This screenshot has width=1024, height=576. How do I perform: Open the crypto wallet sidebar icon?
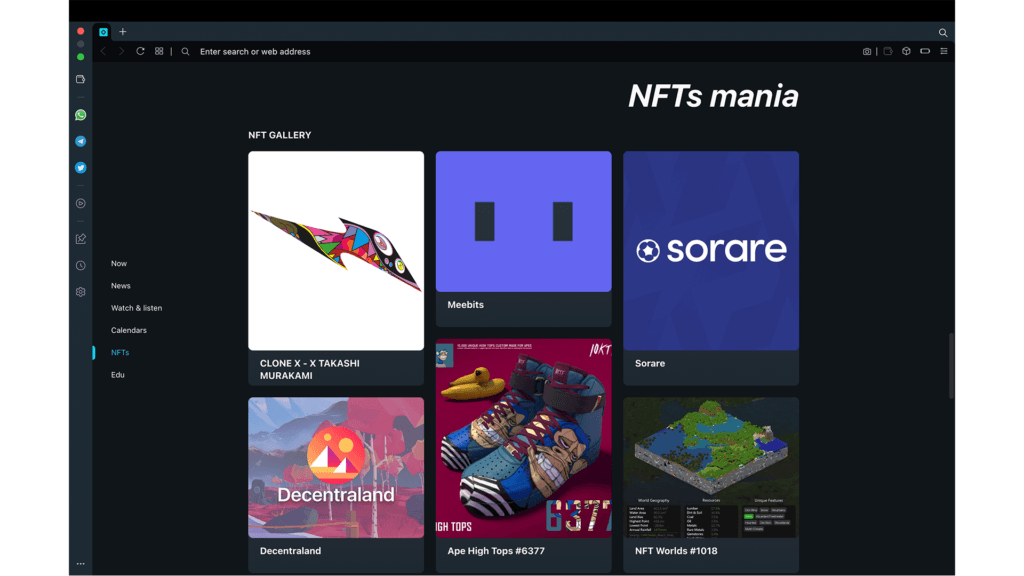[81, 79]
